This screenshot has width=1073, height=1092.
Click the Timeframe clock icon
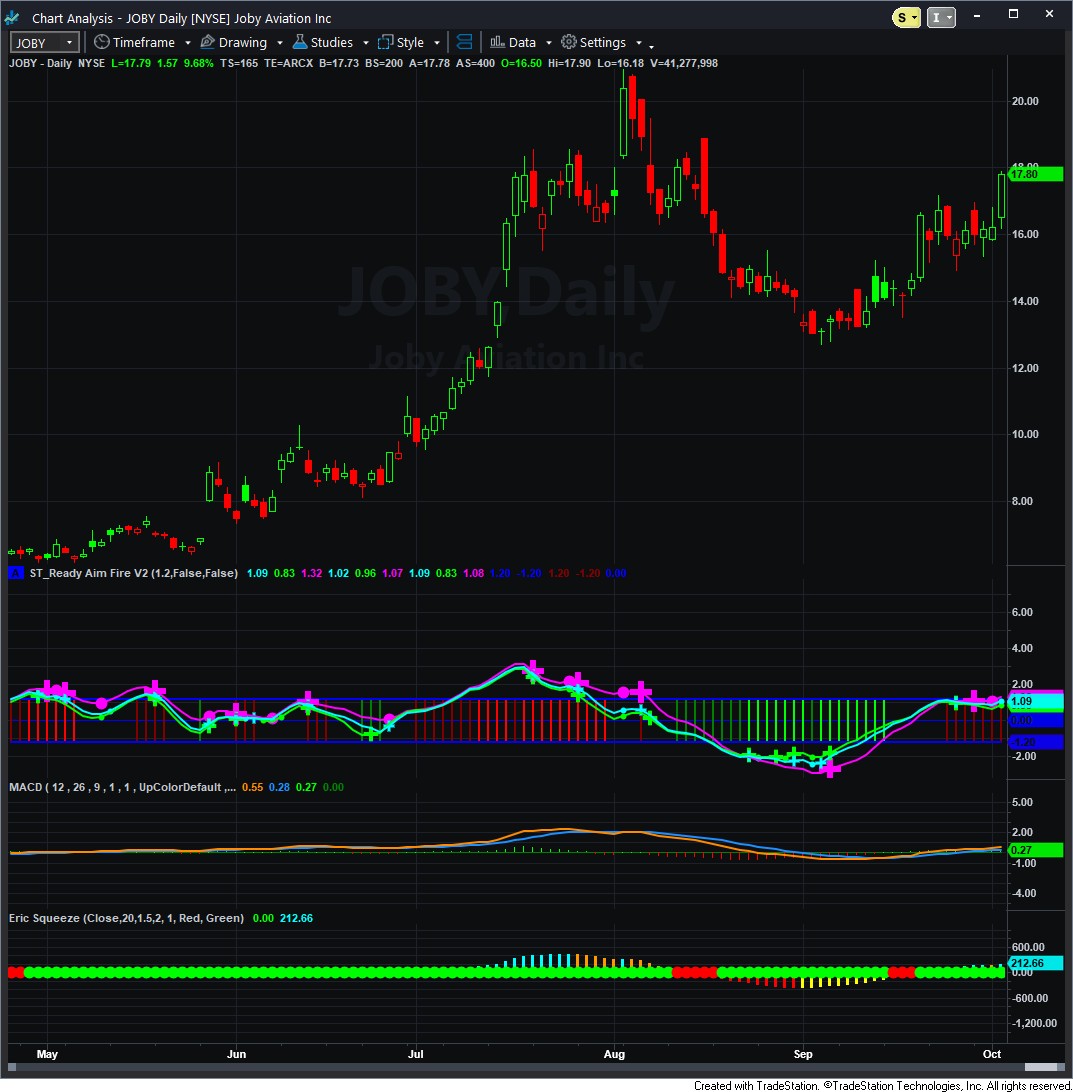(x=101, y=42)
